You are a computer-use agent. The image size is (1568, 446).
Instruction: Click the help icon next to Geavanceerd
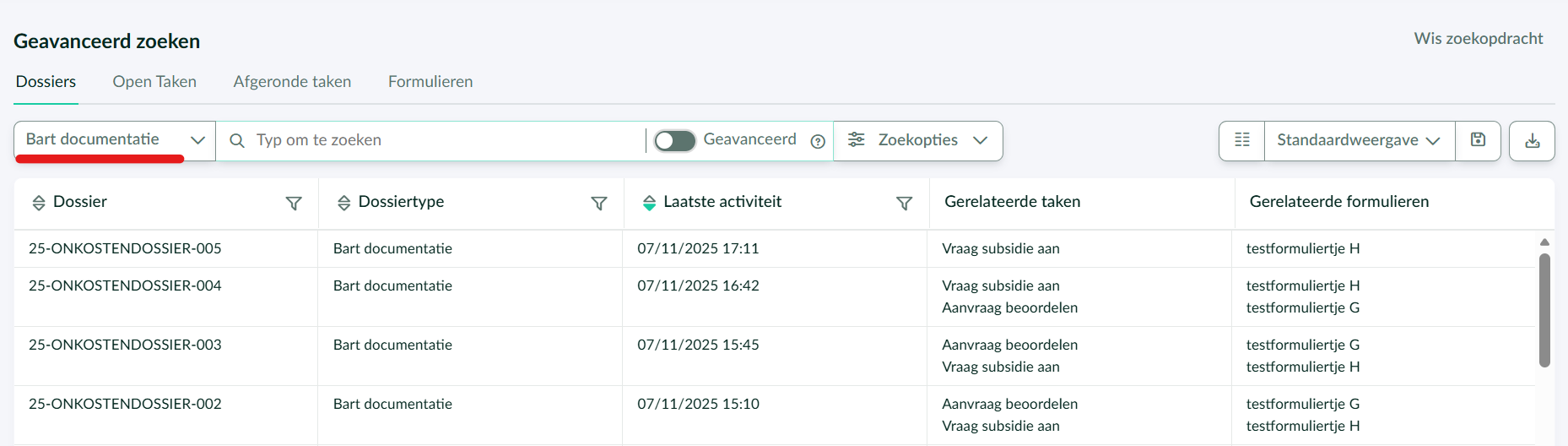click(x=817, y=142)
